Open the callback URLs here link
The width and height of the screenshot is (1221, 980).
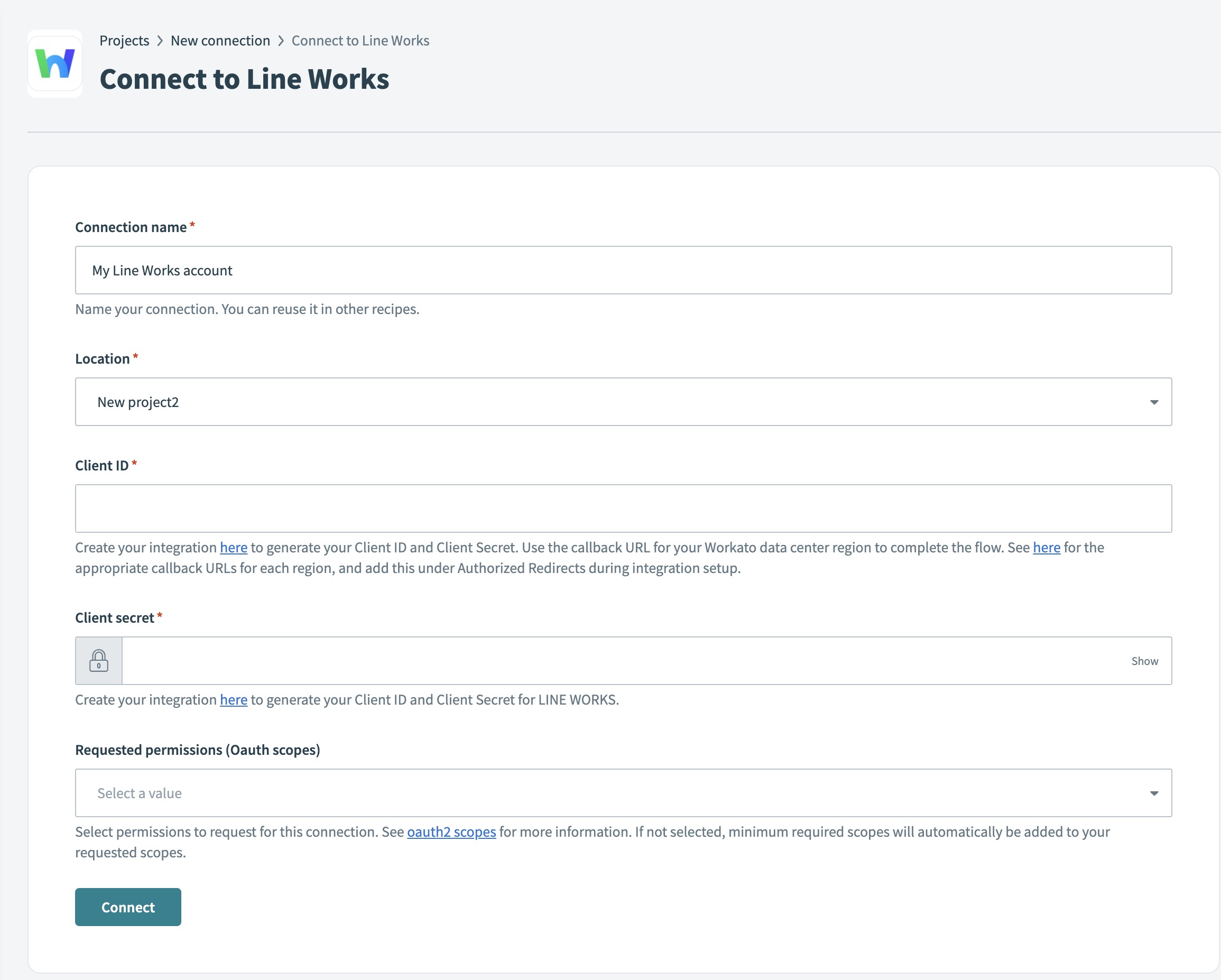coord(1046,547)
